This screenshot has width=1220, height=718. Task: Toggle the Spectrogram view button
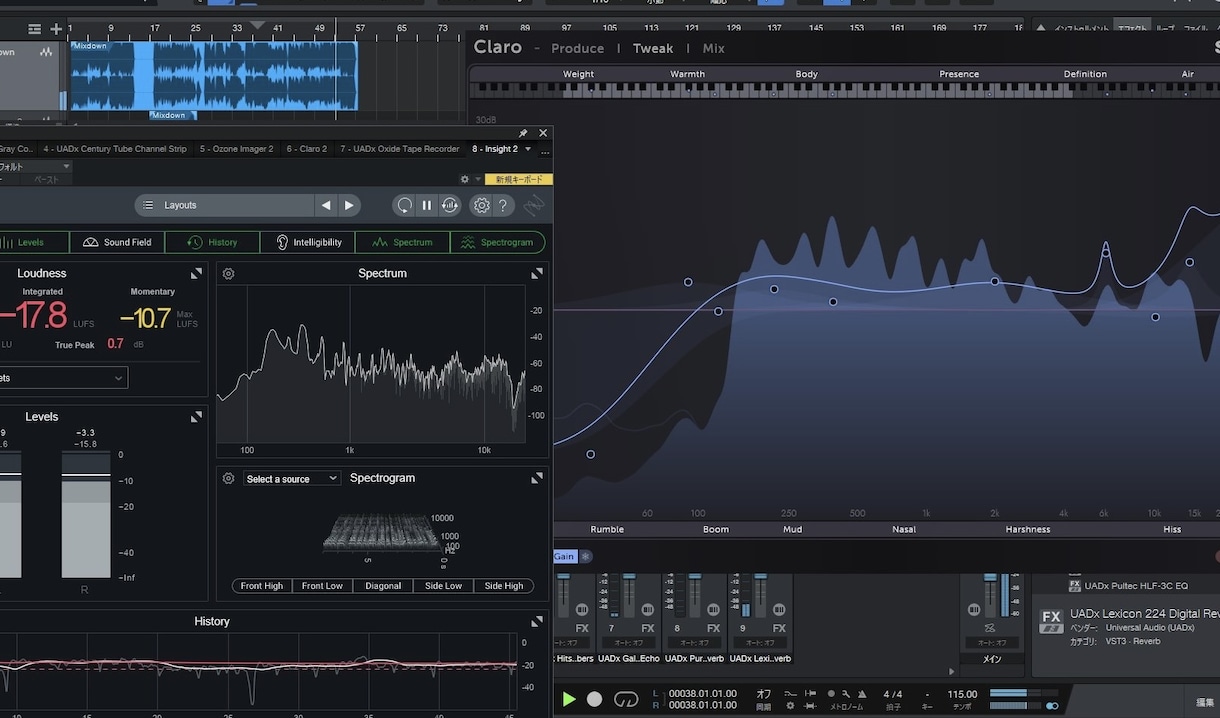point(498,242)
